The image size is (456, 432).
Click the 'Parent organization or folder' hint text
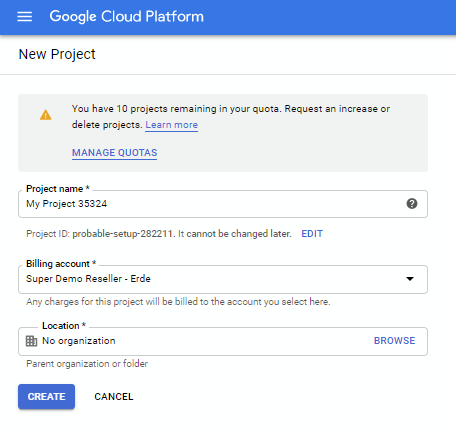(87, 364)
